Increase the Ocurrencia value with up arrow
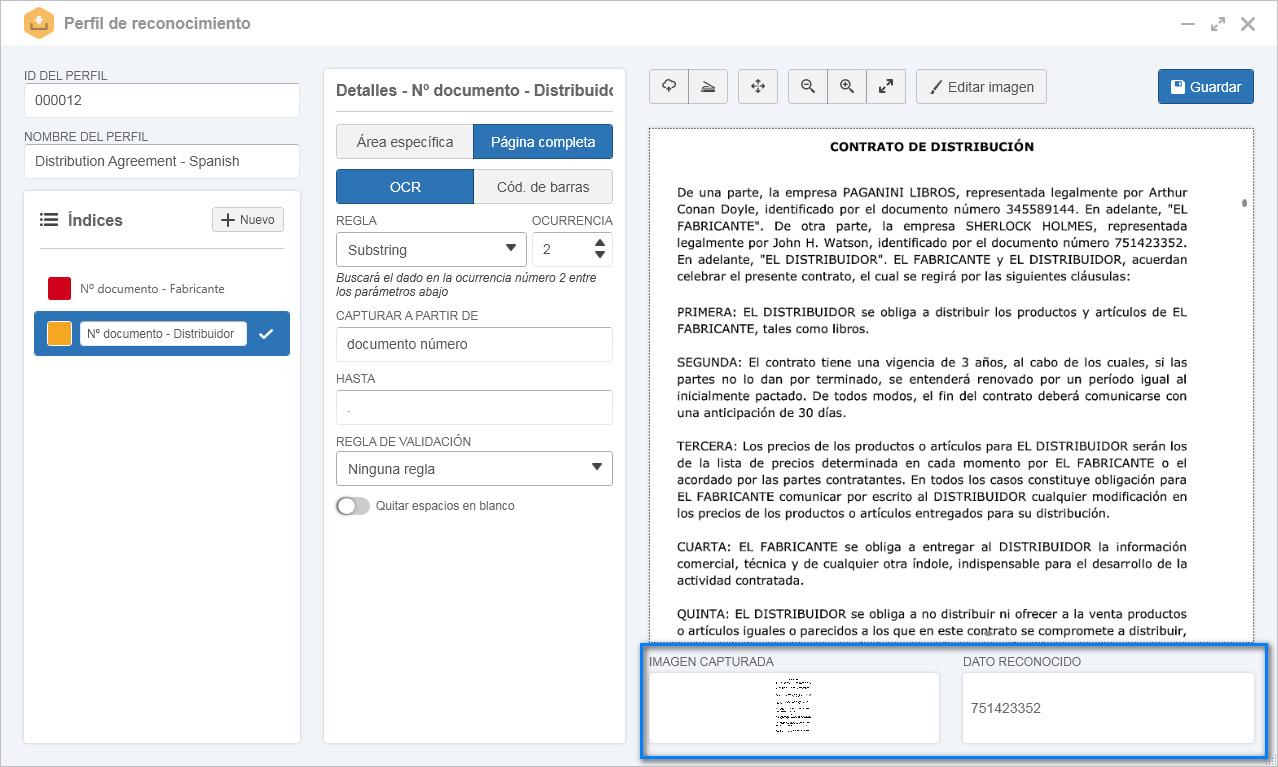This screenshot has width=1278, height=767. (600, 242)
